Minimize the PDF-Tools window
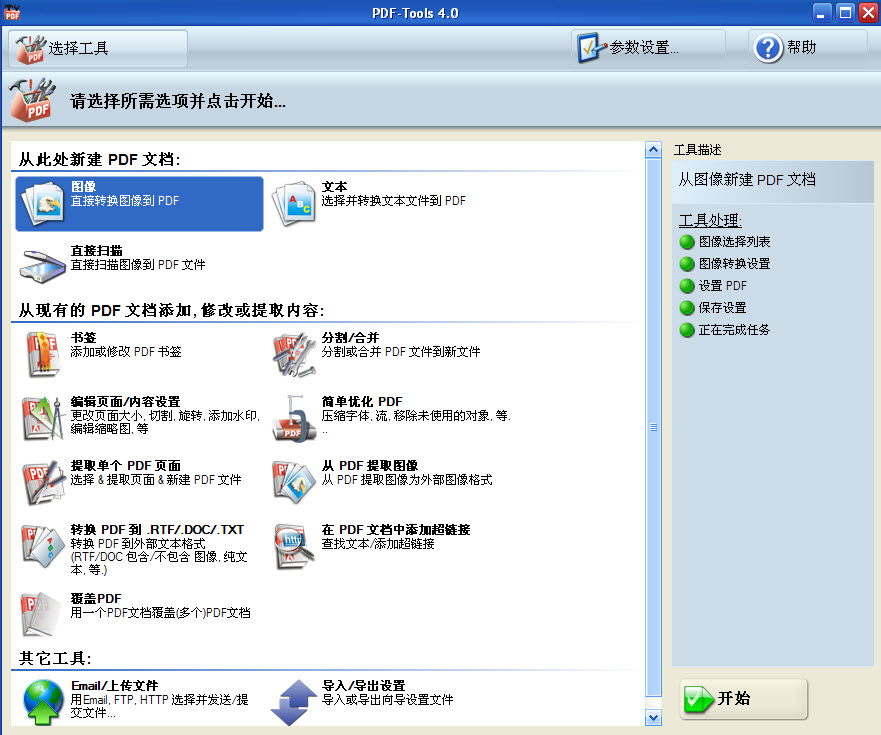Image resolution: width=881 pixels, height=735 pixels. coord(821,12)
